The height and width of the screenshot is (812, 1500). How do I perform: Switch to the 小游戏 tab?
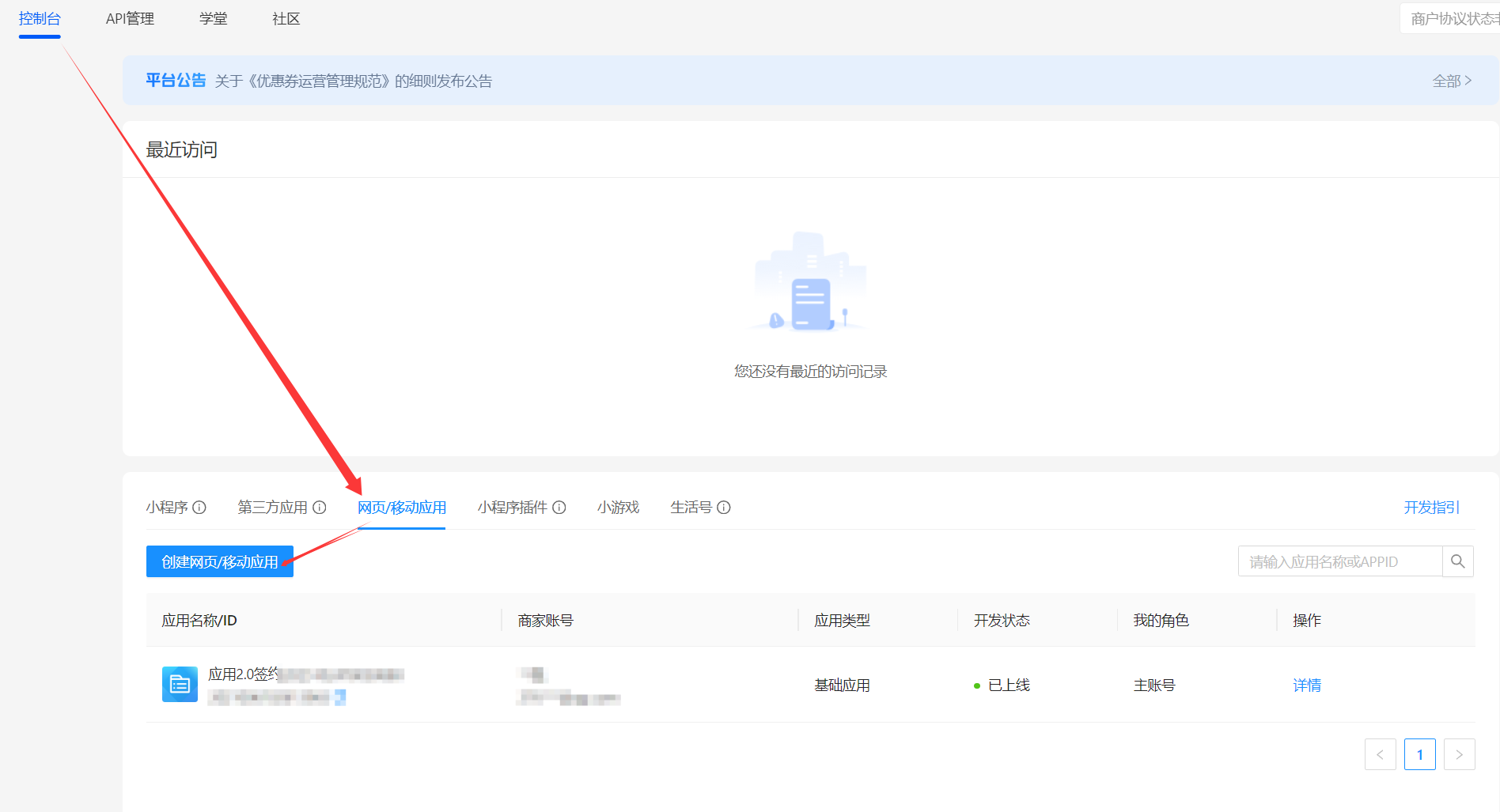618,508
